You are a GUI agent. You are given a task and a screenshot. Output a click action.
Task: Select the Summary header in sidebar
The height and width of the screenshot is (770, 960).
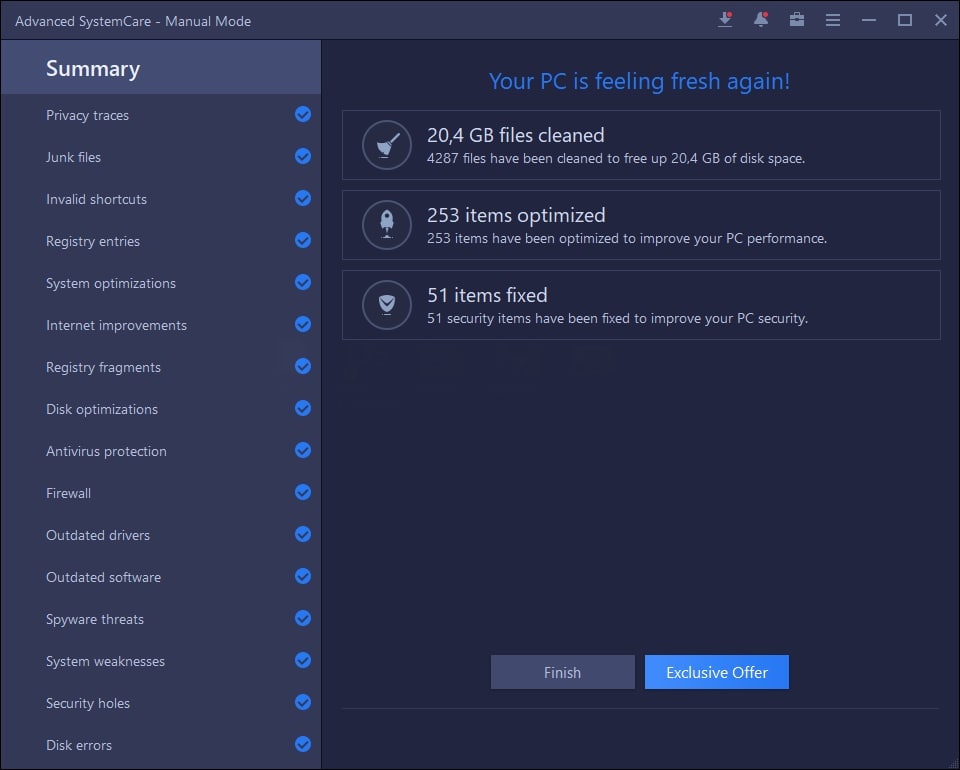coord(161,67)
